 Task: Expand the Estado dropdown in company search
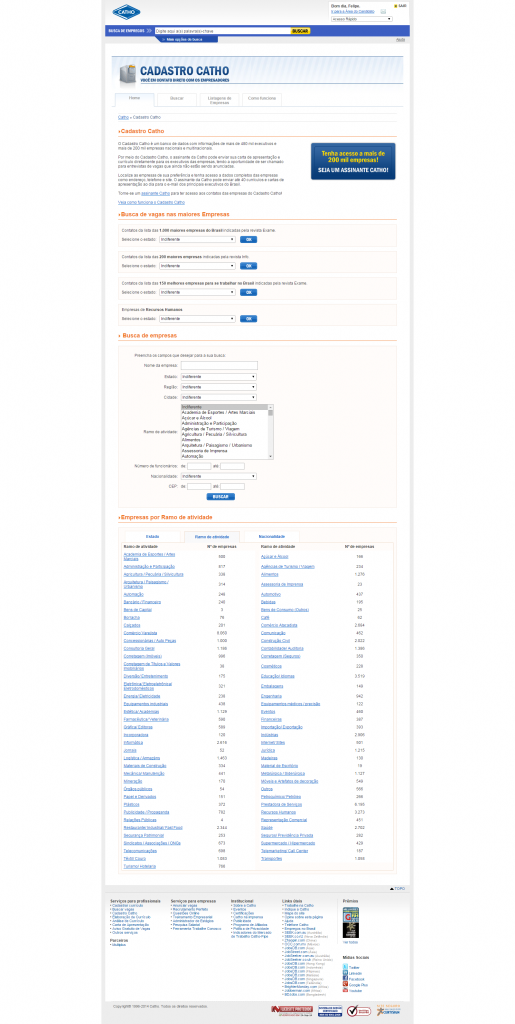coord(218,377)
